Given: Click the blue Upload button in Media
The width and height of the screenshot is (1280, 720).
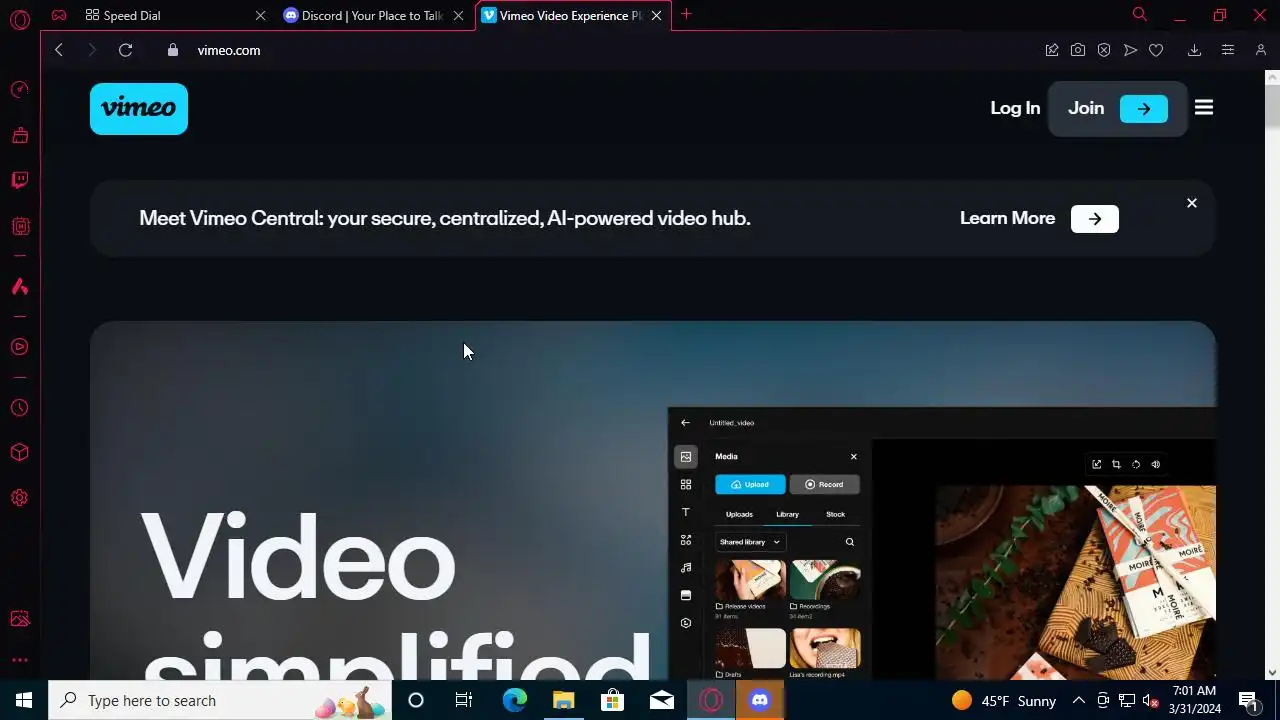Looking at the screenshot, I should [750, 484].
